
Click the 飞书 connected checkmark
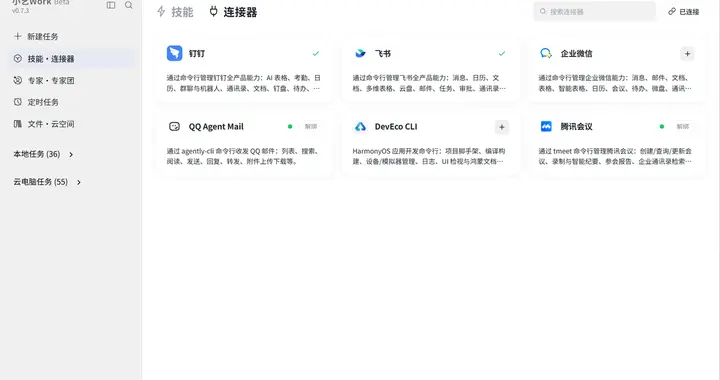click(x=502, y=53)
